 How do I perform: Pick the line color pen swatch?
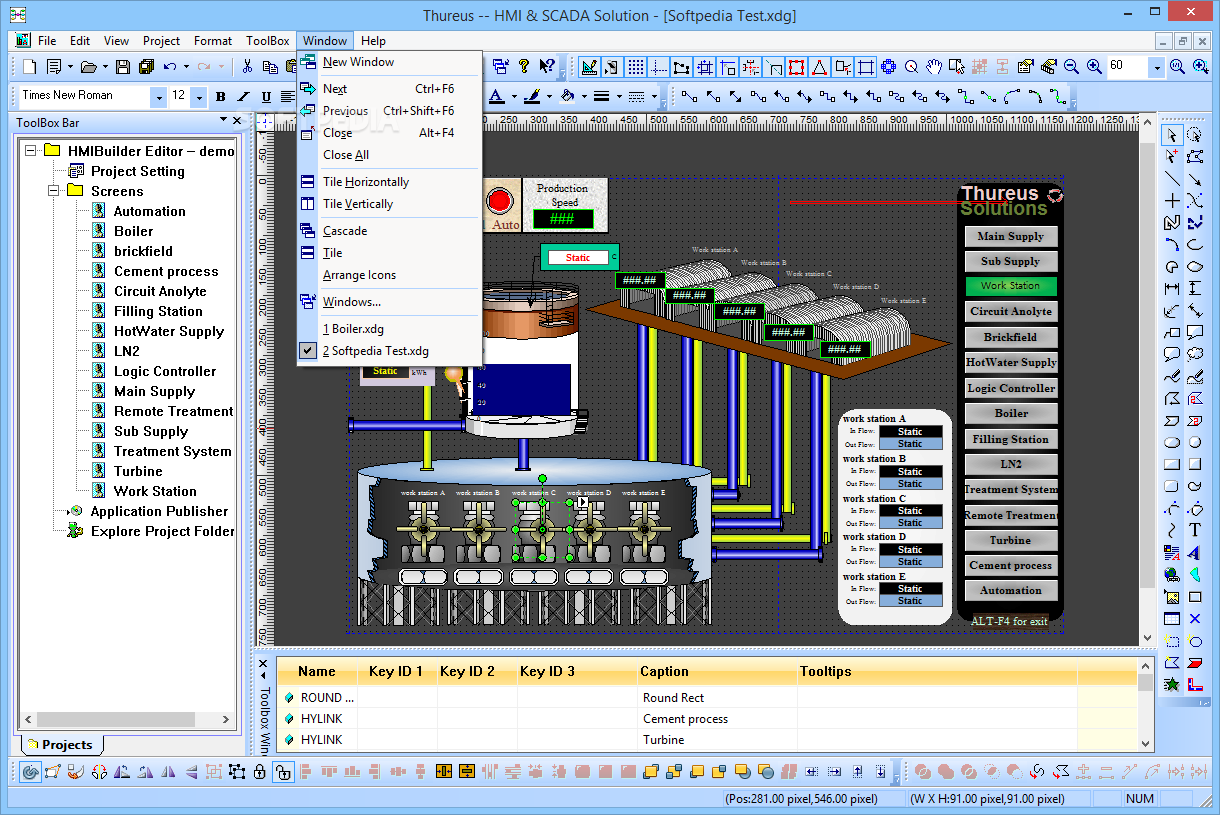(x=531, y=97)
